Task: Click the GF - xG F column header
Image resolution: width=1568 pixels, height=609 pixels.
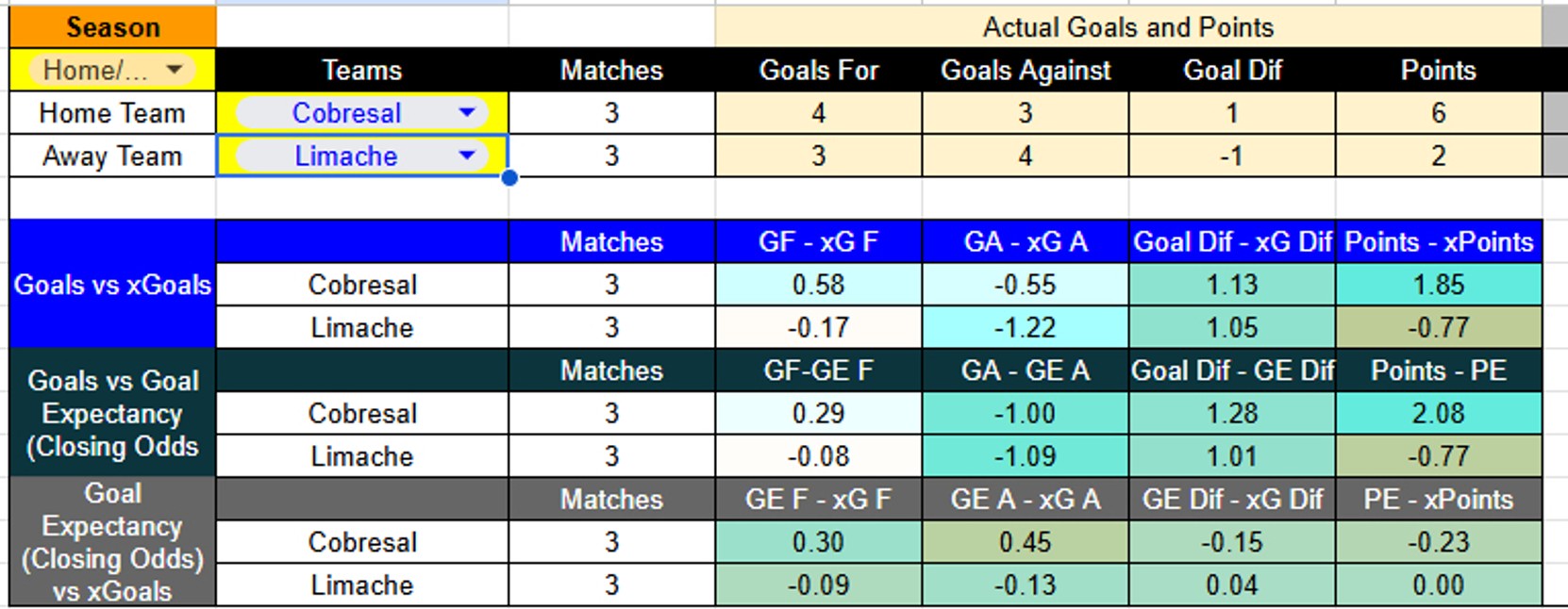Action: click(818, 242)
